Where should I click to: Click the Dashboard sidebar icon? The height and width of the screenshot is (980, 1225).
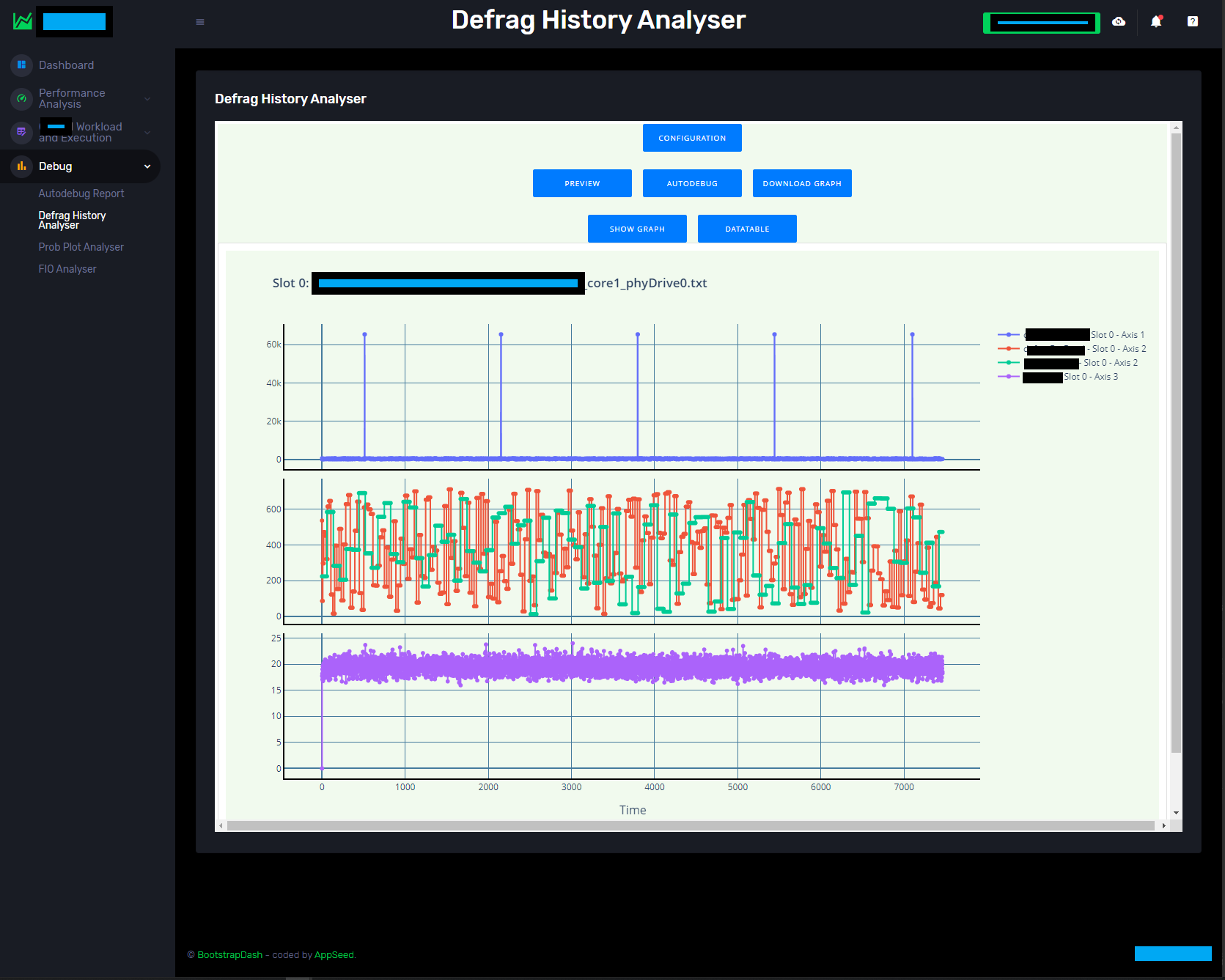coord(21,65)
